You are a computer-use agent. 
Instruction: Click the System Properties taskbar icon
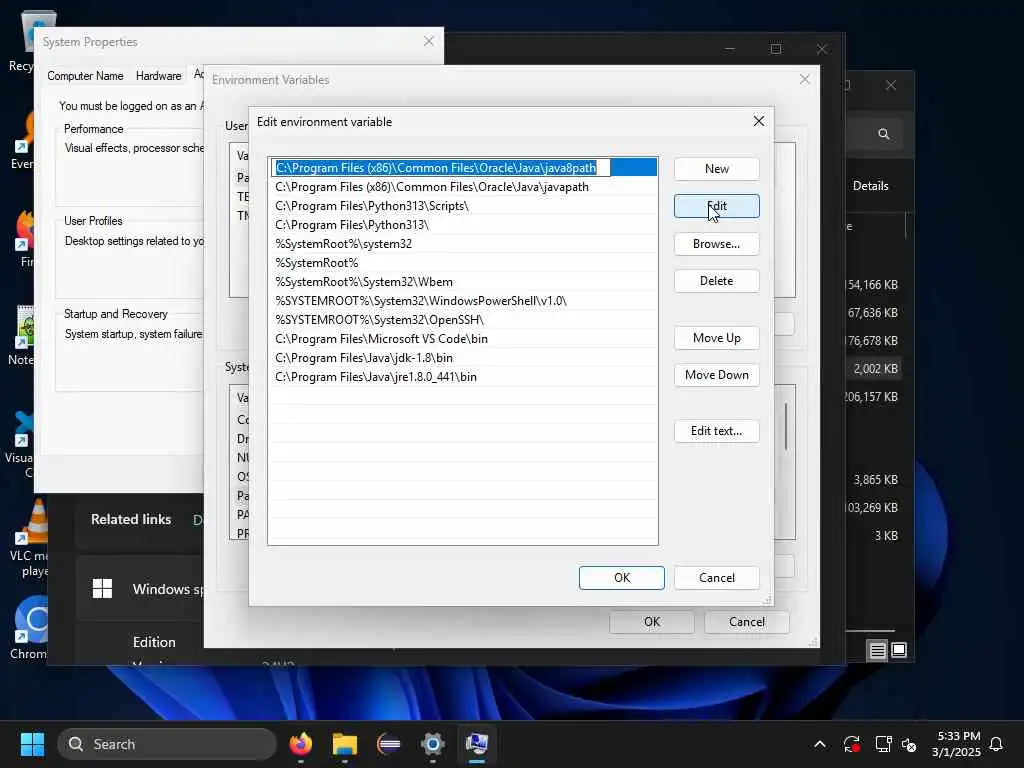click(x=477, y=744)
